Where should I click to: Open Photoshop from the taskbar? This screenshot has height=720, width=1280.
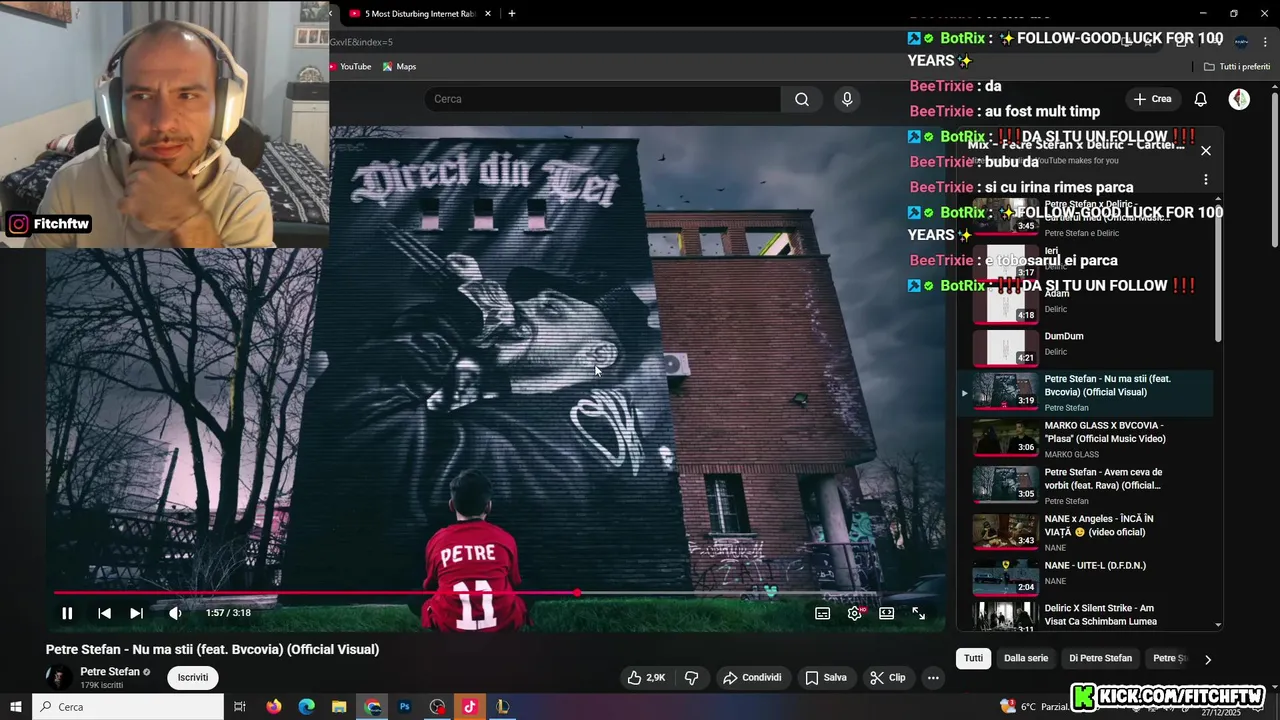click(x=405, y=707)
